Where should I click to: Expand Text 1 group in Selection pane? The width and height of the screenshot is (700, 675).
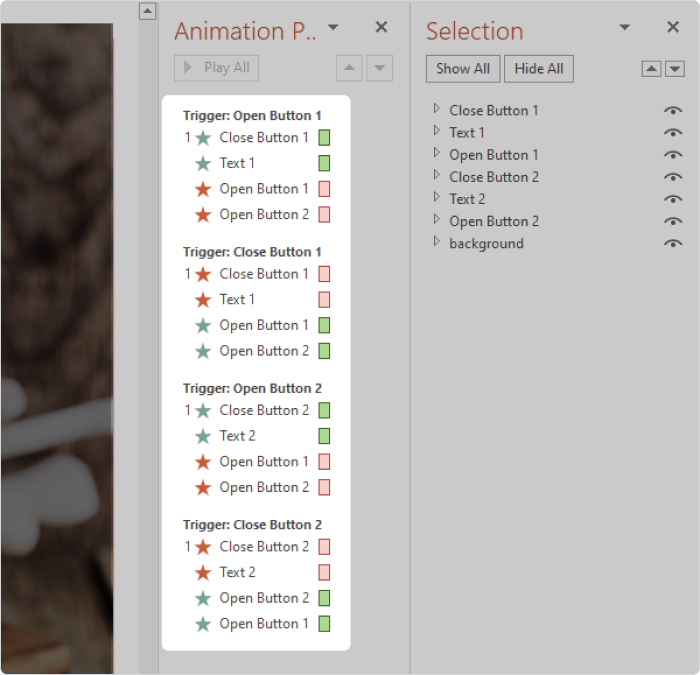pyautogui.click(x=437, y=130)
